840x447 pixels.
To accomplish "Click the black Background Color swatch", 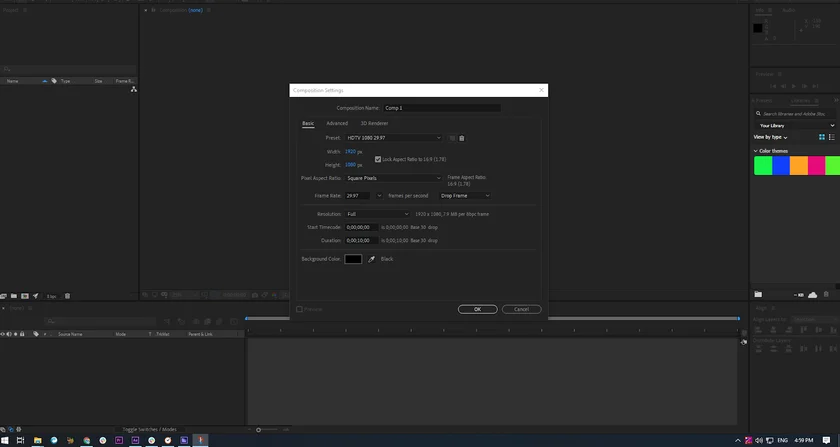I will 353,259.
